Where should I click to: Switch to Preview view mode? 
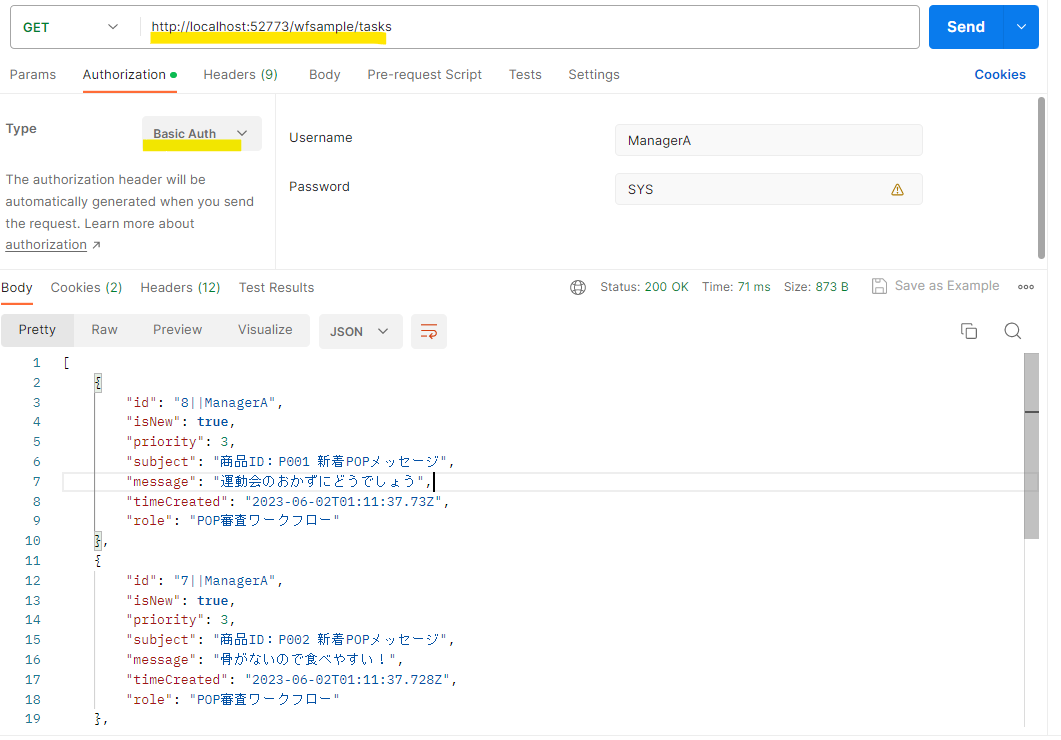(x=177, y=329)
